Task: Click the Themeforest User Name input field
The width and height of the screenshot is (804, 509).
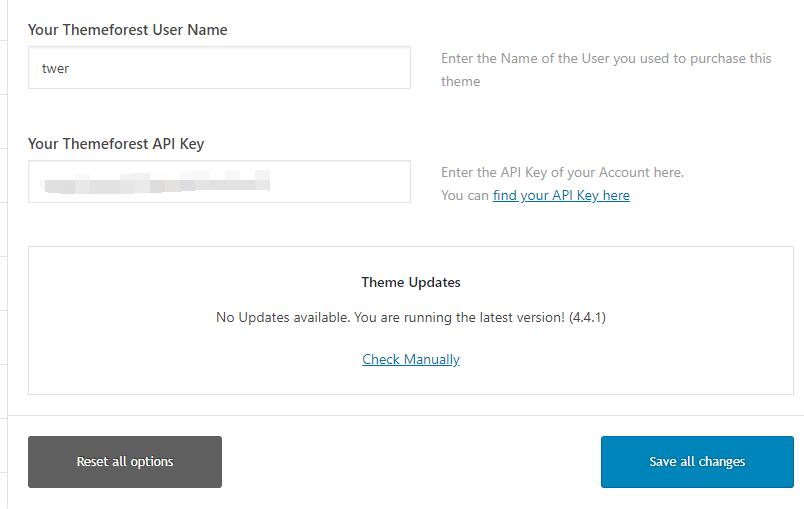Action: tap(219, 68)
